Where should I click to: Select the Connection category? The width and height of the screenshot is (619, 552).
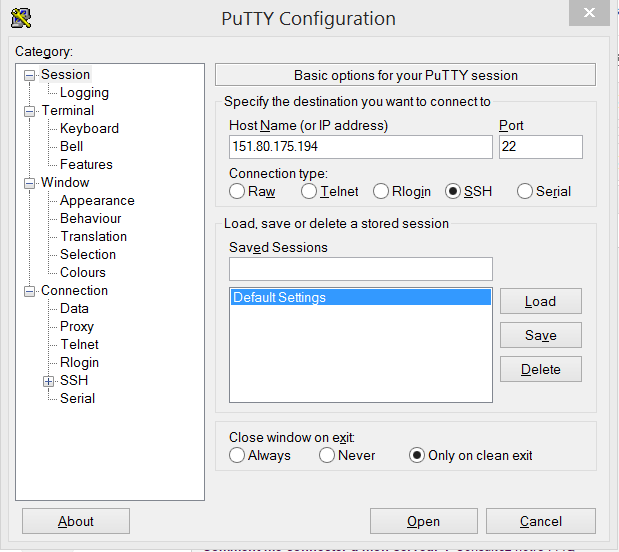[x=74, y=291]
